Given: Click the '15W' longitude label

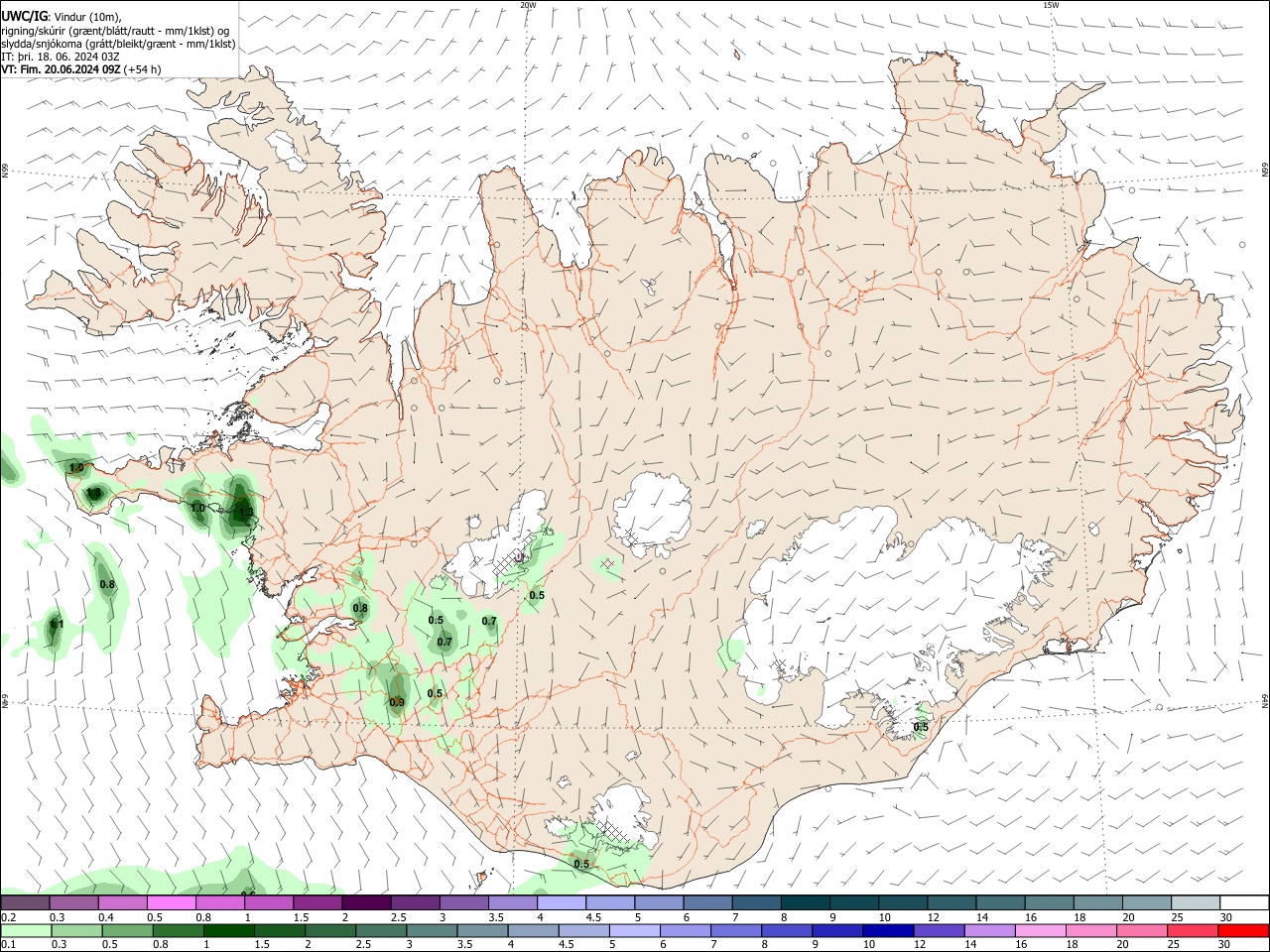Looking at the screenshot, I should [1051, 5].
